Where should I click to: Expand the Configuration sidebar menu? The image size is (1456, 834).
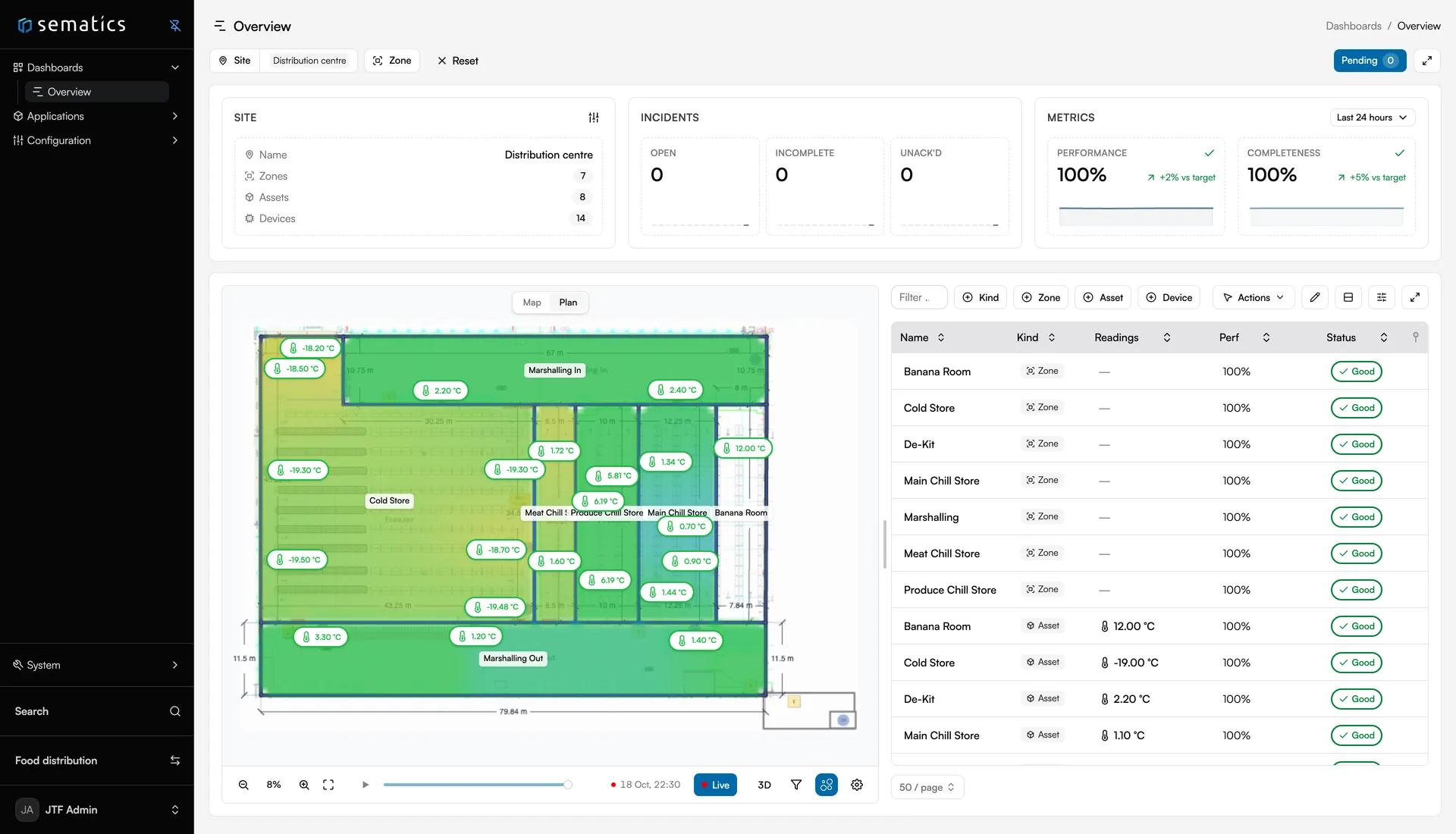pyautogui.click(x=96, y=140)
